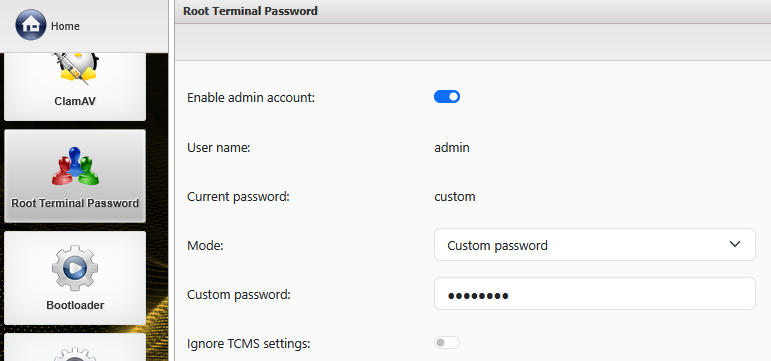The height and width of the screenshot is (361, 771).
Task: Select the Root Terminal Password sidebar label
Action: tap(75, 203)
